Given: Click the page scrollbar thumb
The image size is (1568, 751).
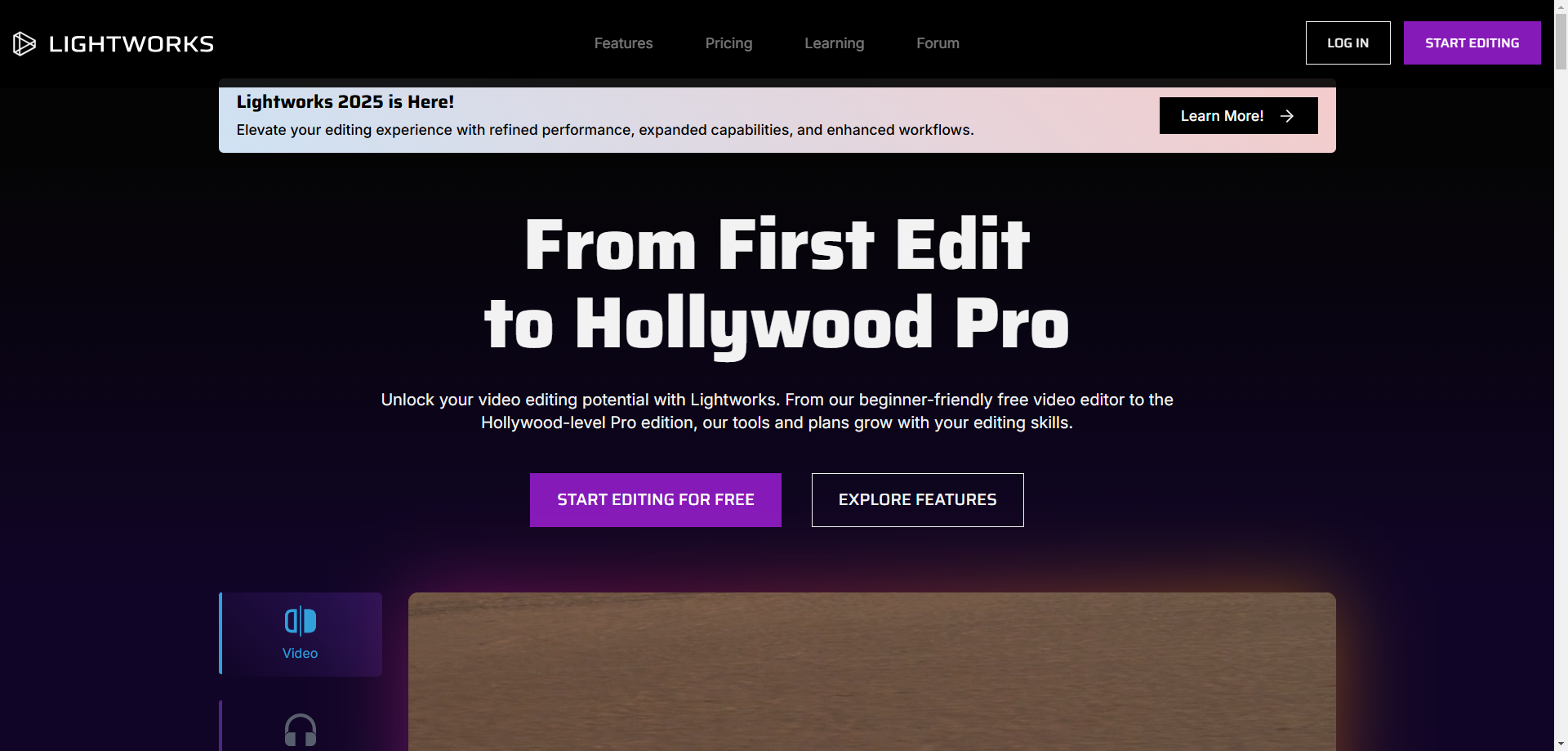Looking at the screenshot, I should tap(1561, 42).
